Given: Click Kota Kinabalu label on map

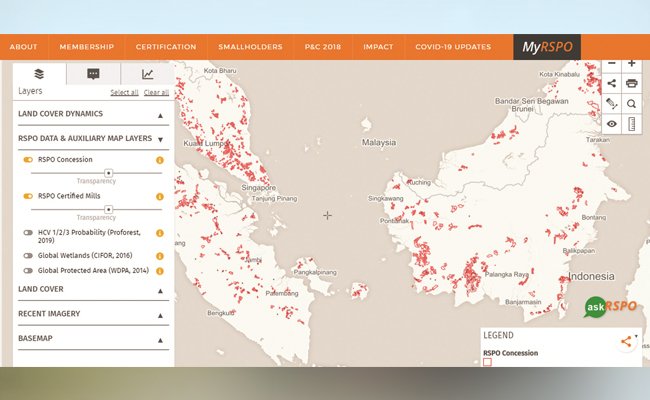Looking at the screenshot, I should (x=559, y=74).
